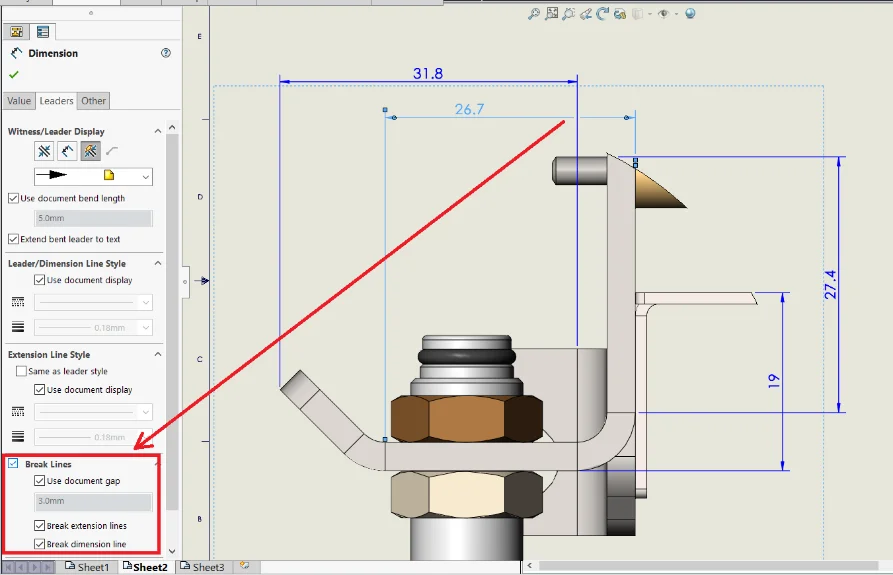This screenshot has height=575, width=893.
Task: Open the PropertyManager panel tab icon
Action: (43, 32)
